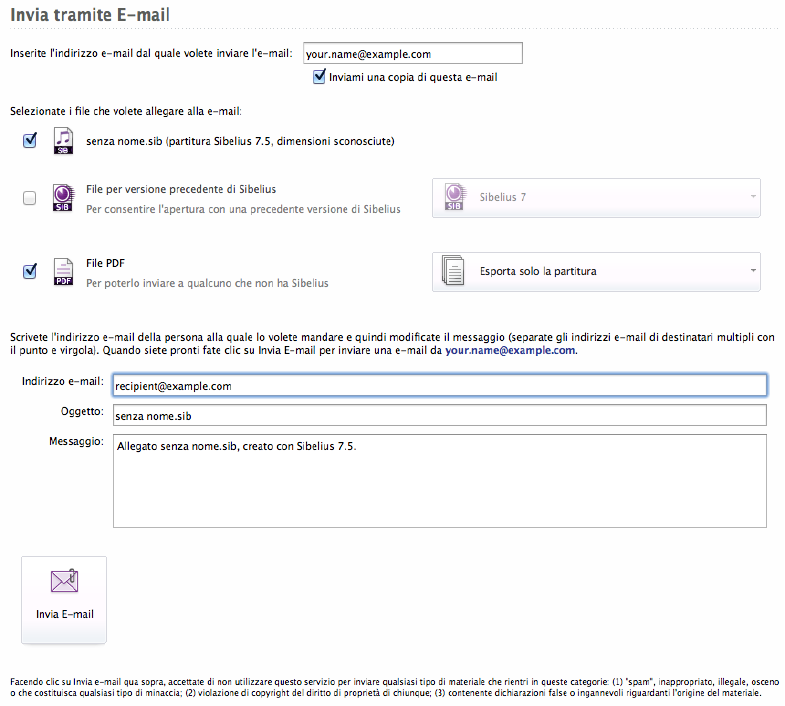The image size is (785, 706).
Task: Click the 'File PDF' label text
Action: click(105, 263)
